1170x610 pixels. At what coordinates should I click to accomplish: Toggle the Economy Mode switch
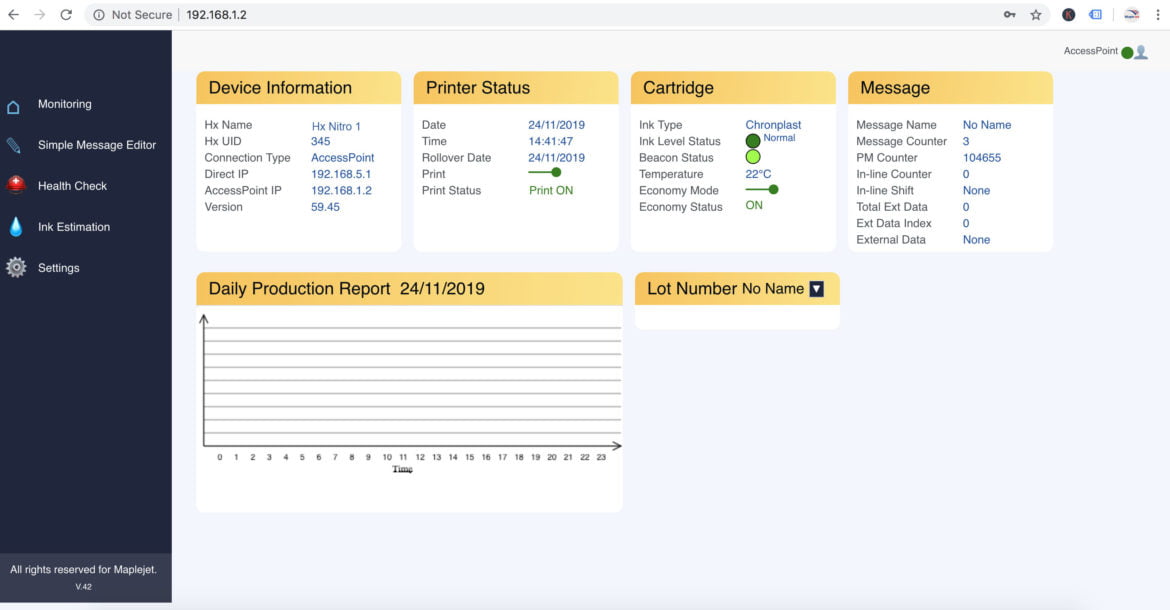(762, 189)
